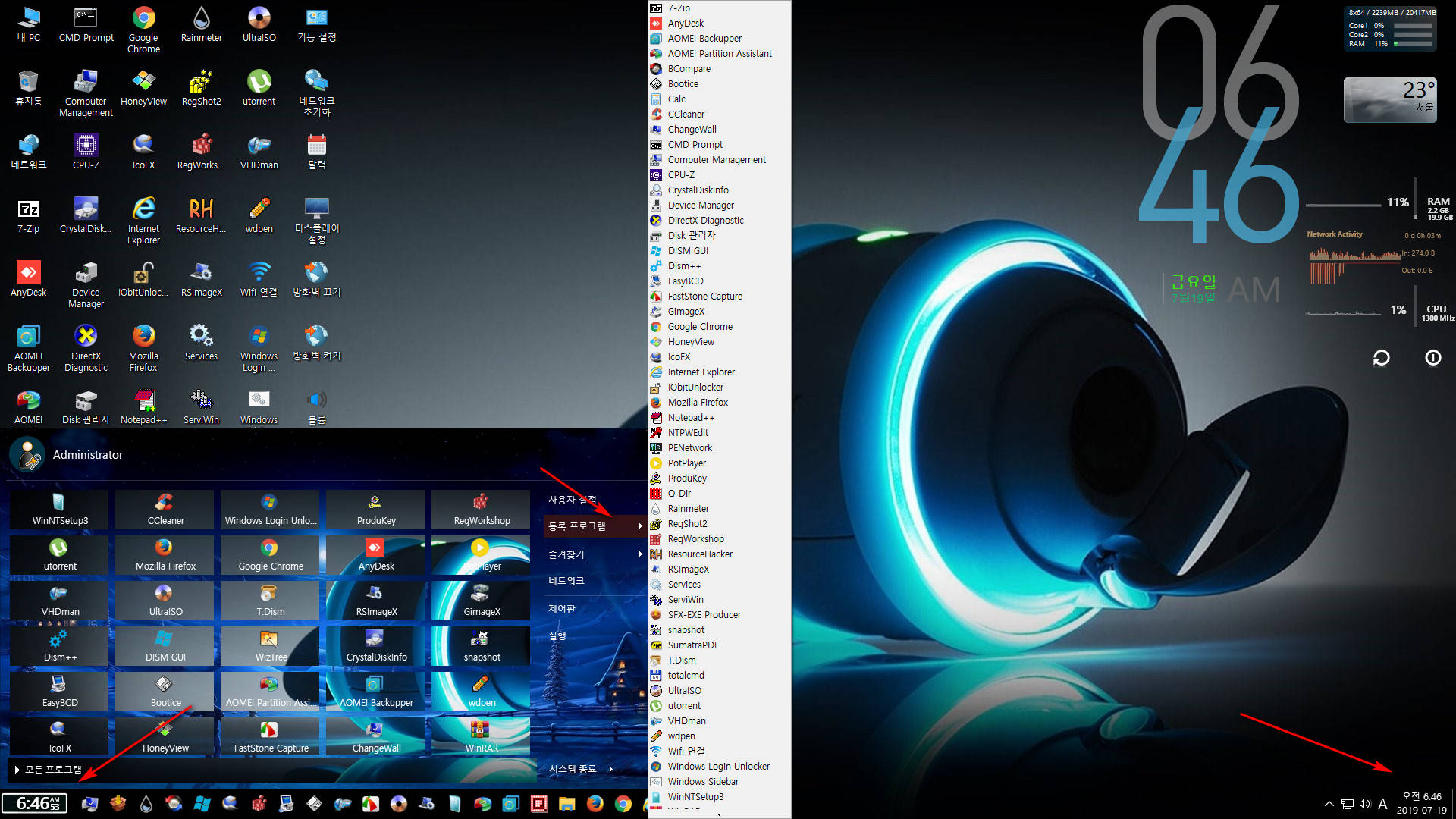Open the WinNTSetup3 start menu tile
Viewport: 1456px width, 819px height.
[60, 510]
